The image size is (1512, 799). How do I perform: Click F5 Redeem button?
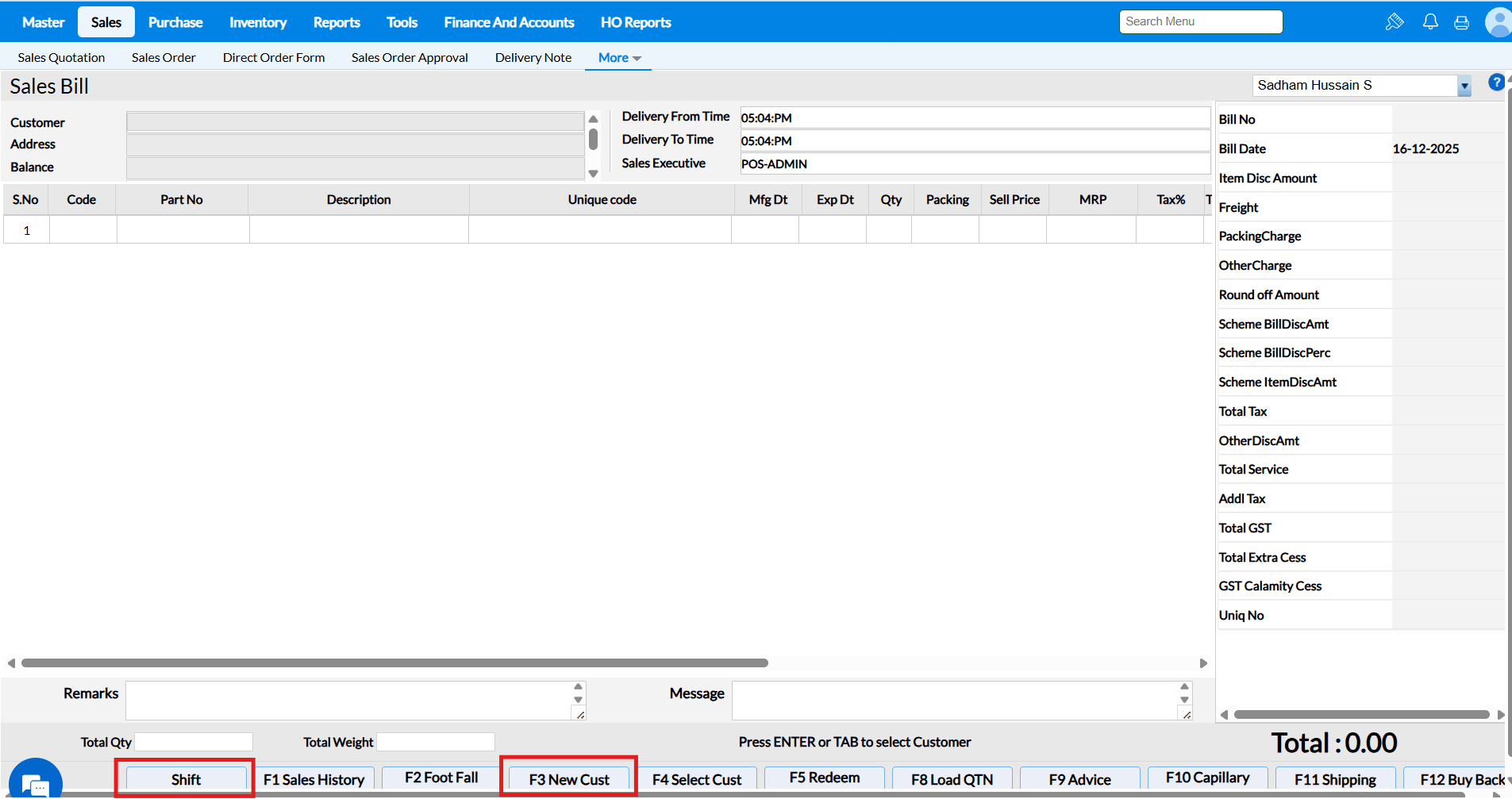tap(825, 778)
